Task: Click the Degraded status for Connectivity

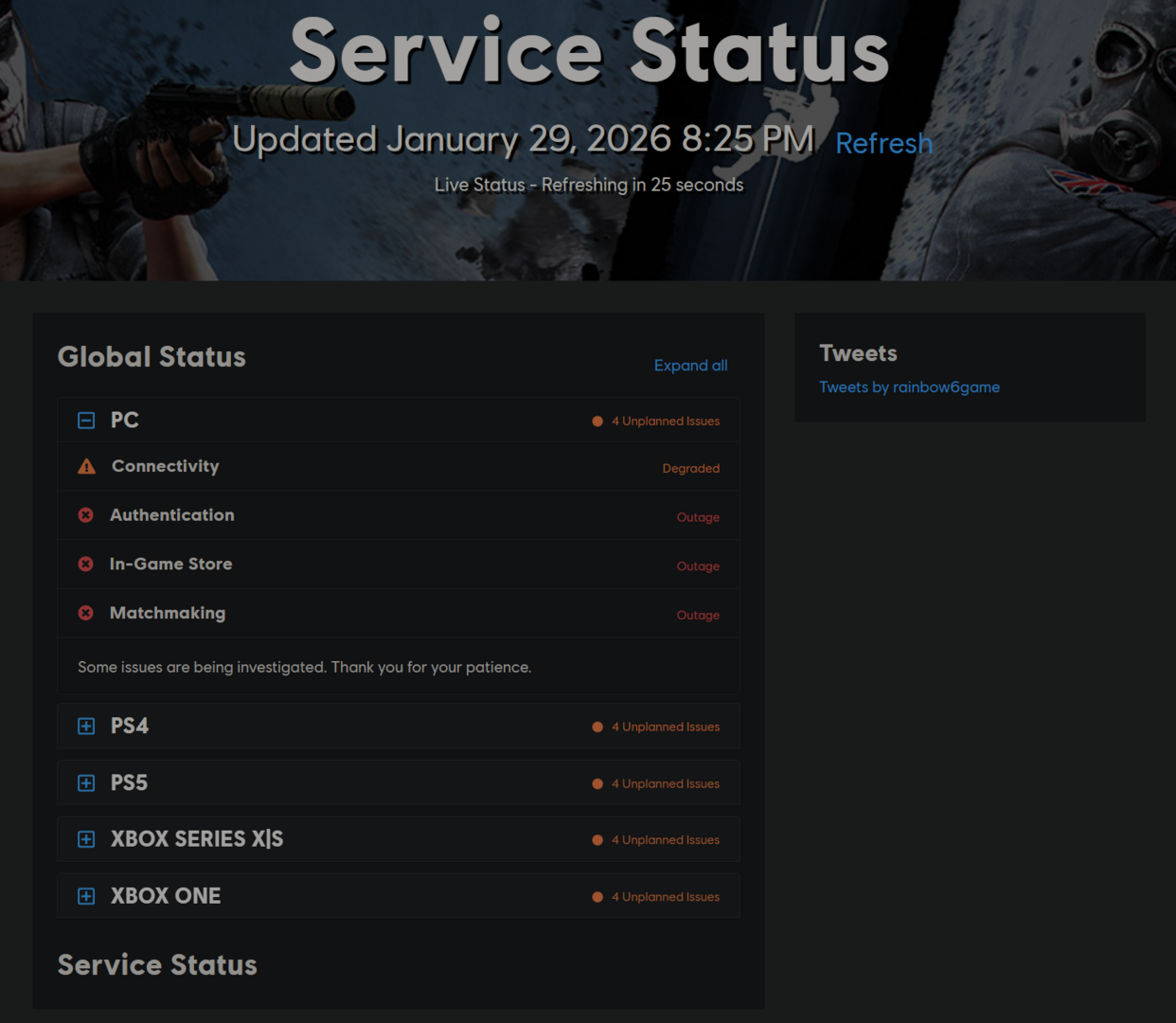Action: click(x=691, y=469)
